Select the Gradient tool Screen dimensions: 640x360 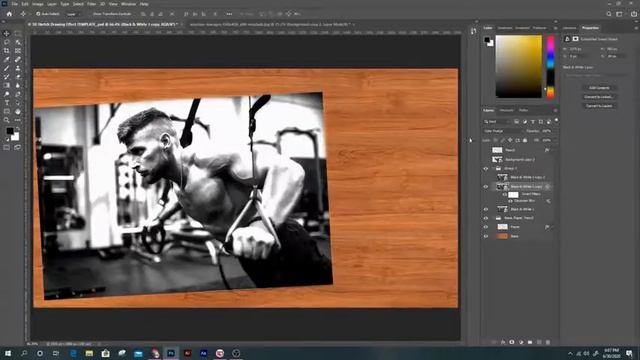[x=7, y=85]
